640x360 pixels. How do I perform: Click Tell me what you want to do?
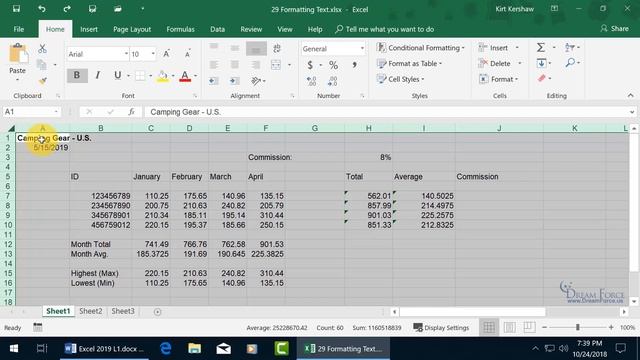pyautogui.click(x=384, y=29)
